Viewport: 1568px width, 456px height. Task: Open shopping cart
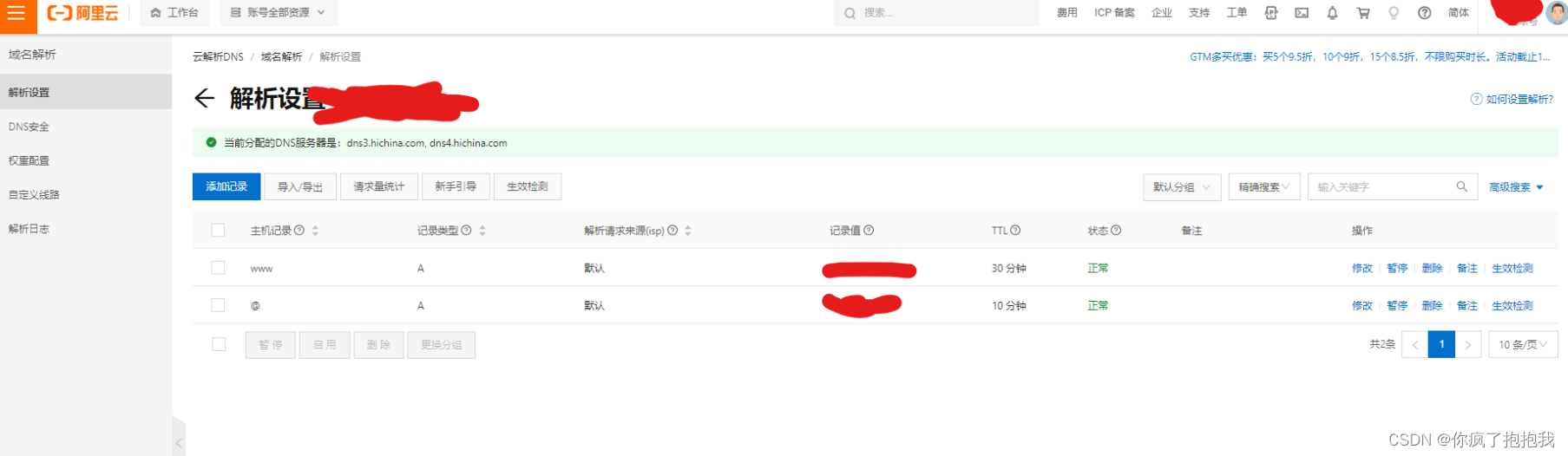tap(1363, 13)
